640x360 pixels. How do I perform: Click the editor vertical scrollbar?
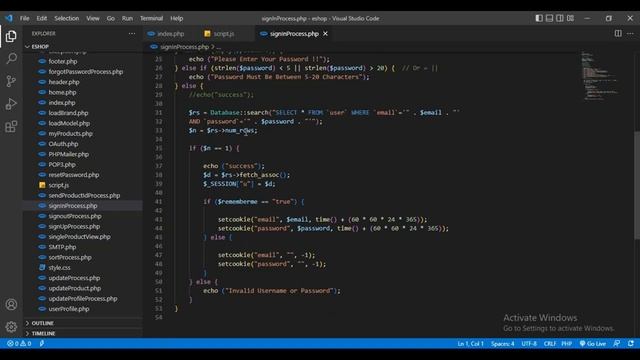pos(637,186)
